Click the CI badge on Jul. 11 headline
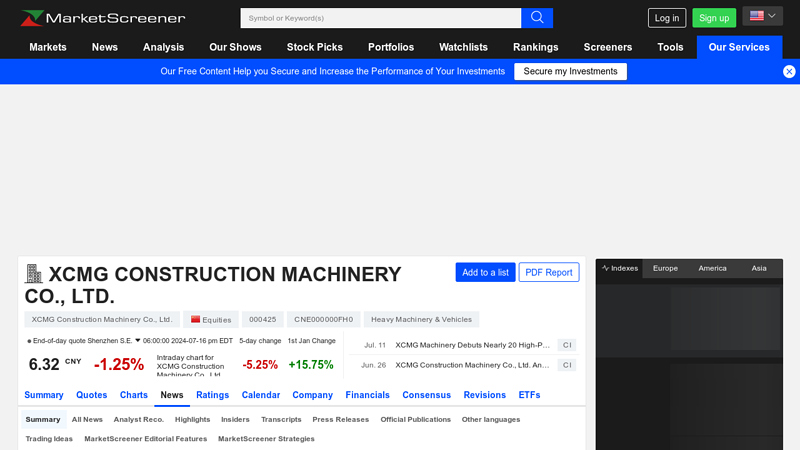 click(567, 345)
